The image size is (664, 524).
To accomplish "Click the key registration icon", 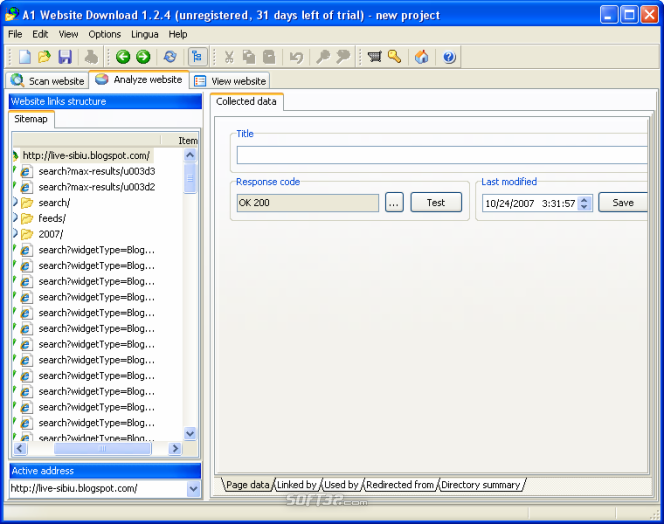I will pos(394,57).
